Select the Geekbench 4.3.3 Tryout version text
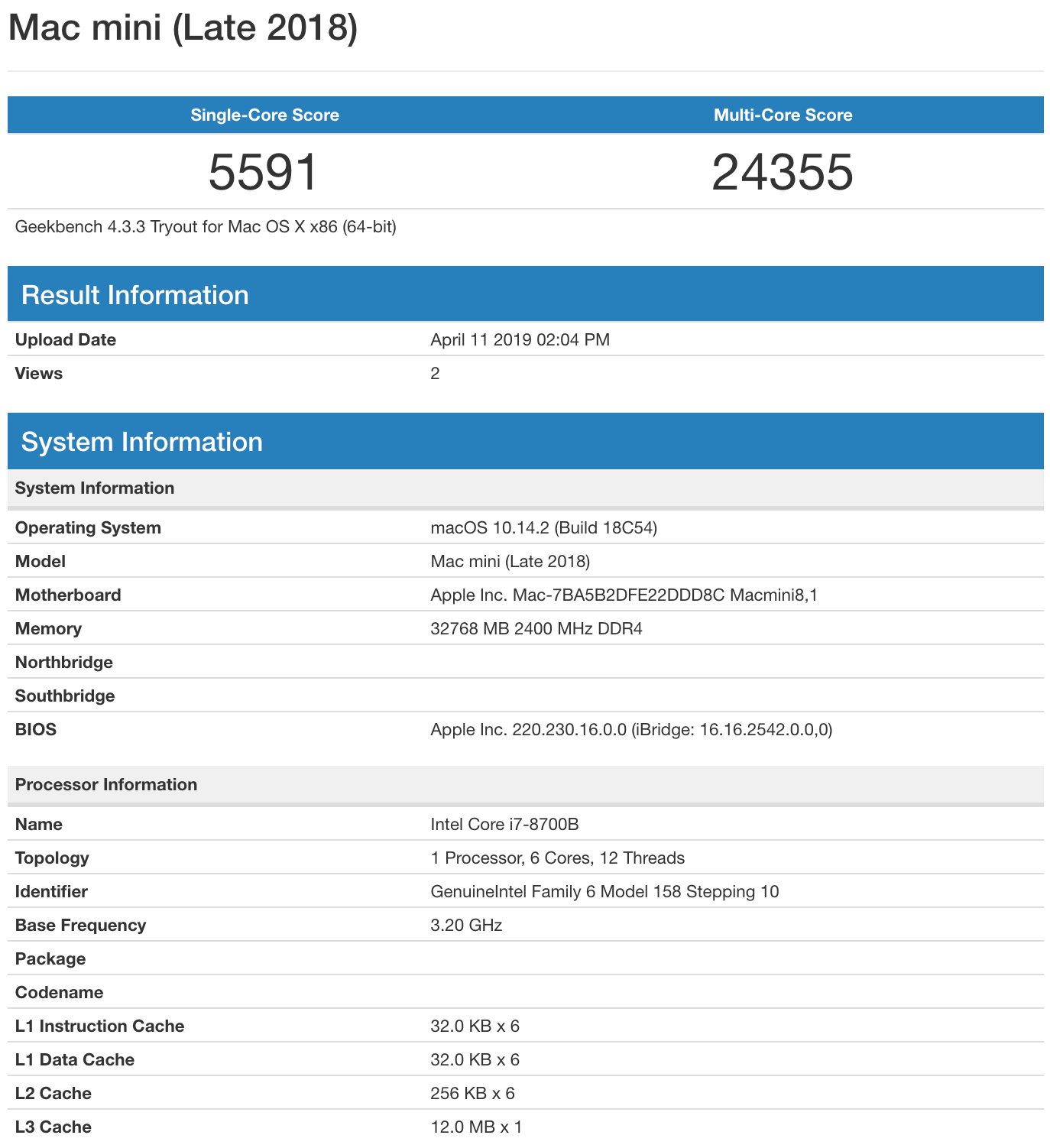The image size is (1050, 1148). click(x=206, y=227)
